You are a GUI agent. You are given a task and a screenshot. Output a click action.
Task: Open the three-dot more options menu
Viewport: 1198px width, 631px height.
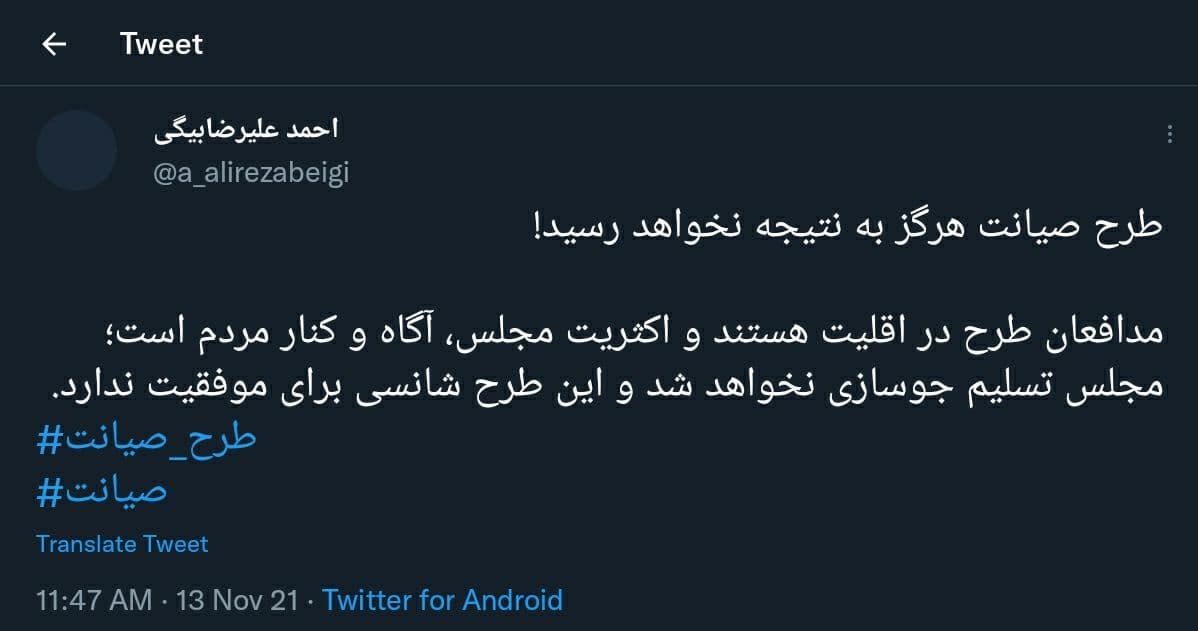click(x=1170, y=136)
